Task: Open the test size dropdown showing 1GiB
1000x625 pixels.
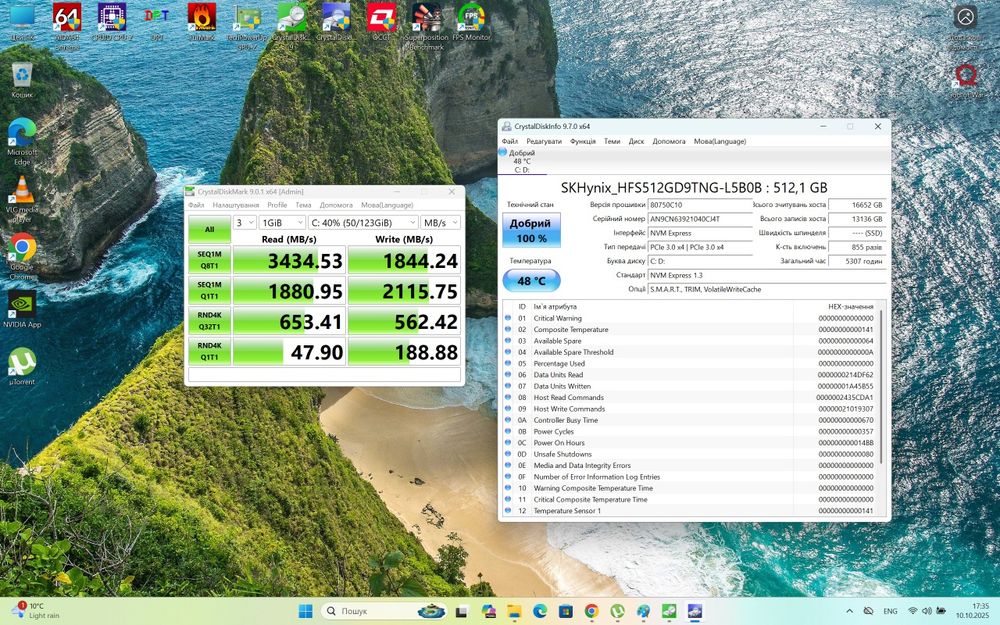Action: point(282,223)
